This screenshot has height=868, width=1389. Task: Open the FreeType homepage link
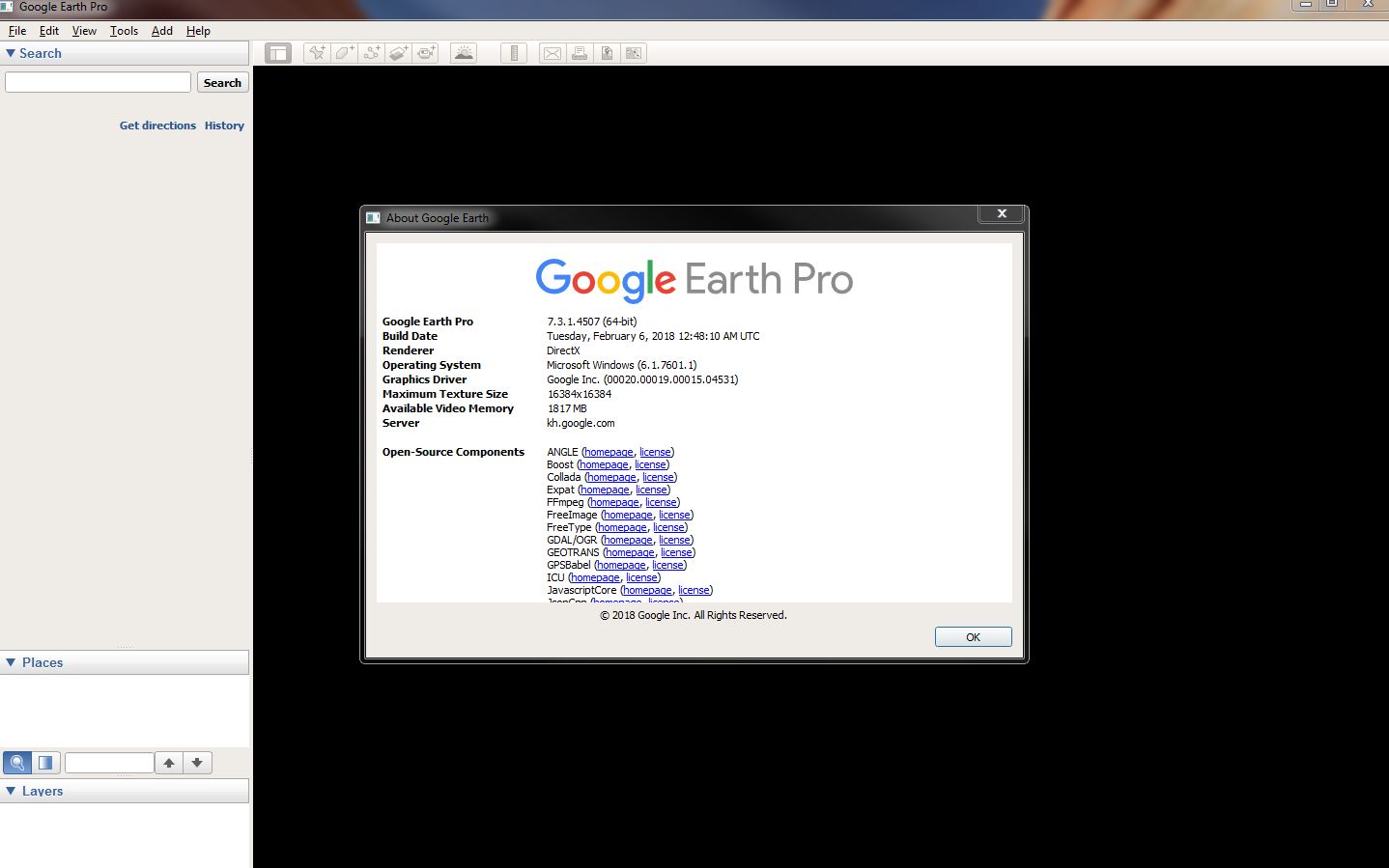tap(622, 527)
